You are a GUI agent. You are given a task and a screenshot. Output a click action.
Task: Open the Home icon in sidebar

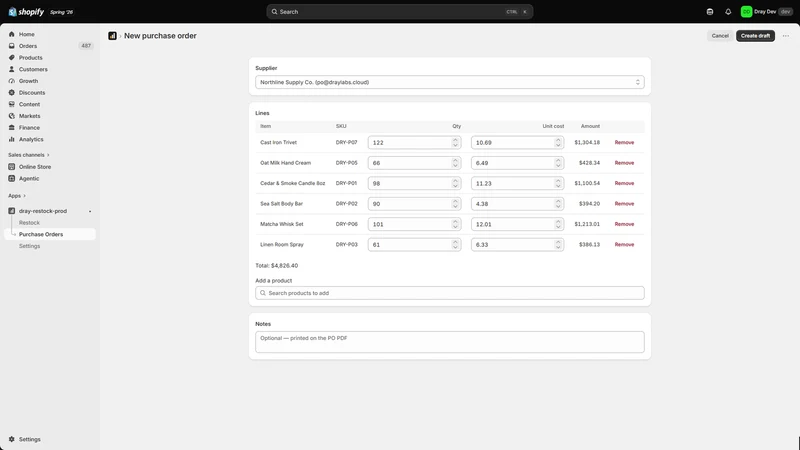tap(12, 34)
